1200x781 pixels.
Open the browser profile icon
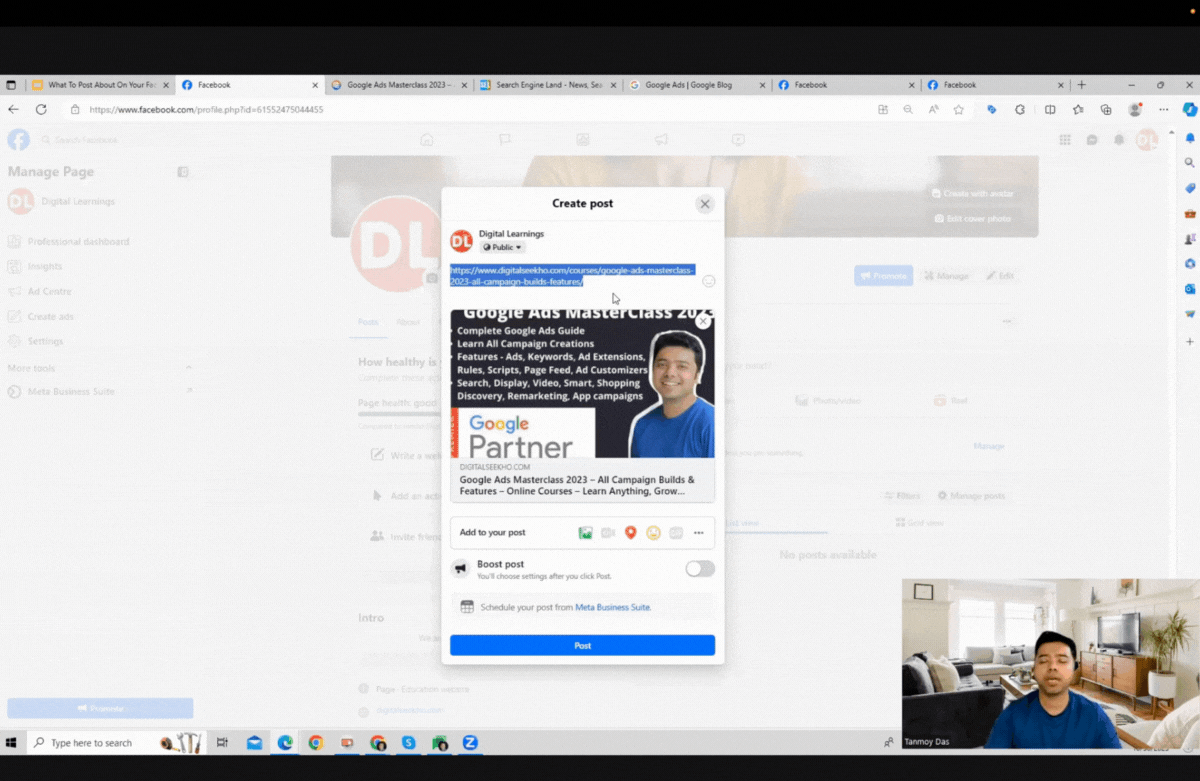pos(1135,110)
